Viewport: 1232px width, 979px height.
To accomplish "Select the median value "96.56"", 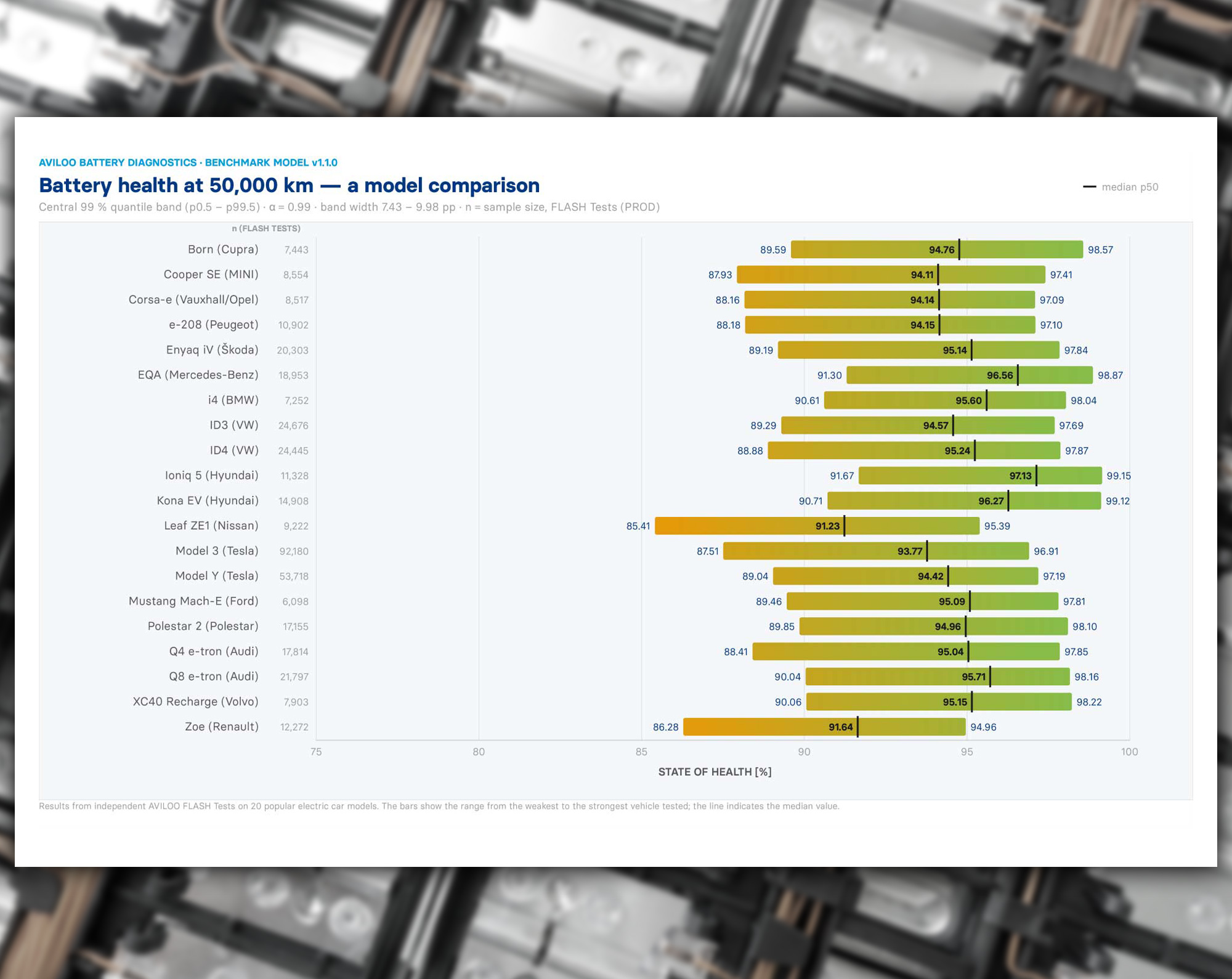I will (x=1000, y=375).
